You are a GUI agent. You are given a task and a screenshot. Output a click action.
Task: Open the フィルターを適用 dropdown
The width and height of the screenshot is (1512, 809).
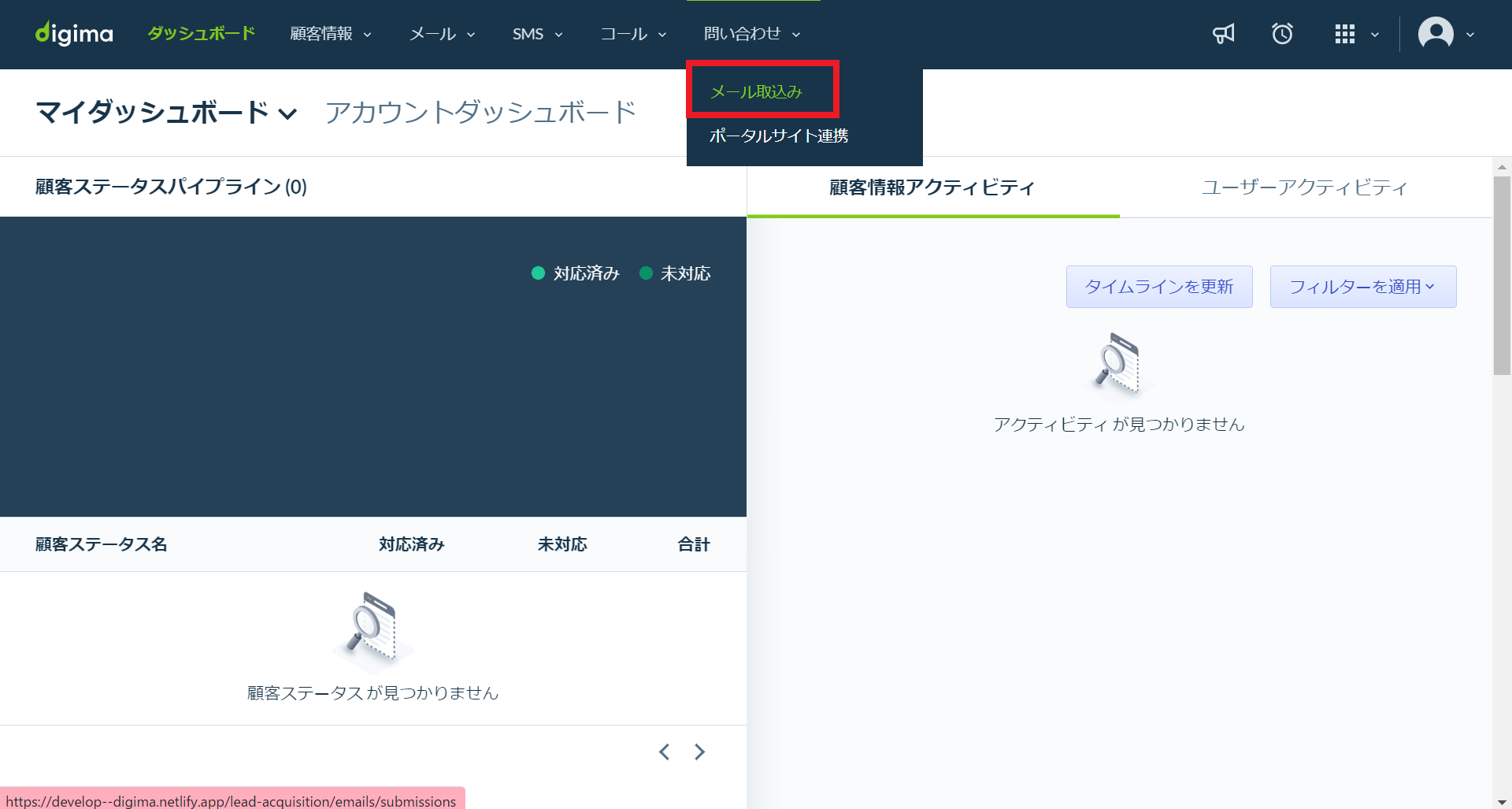coord(1362,287)
